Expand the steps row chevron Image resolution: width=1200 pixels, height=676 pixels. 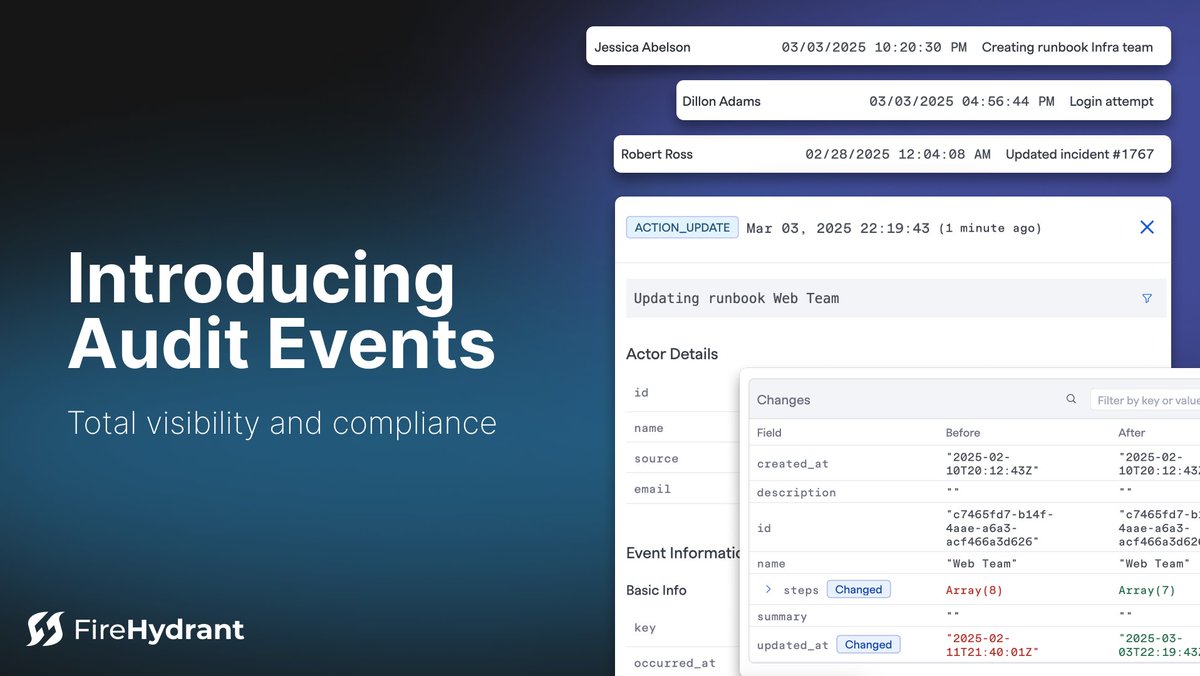pyautogui.click(x=768, y=590)
